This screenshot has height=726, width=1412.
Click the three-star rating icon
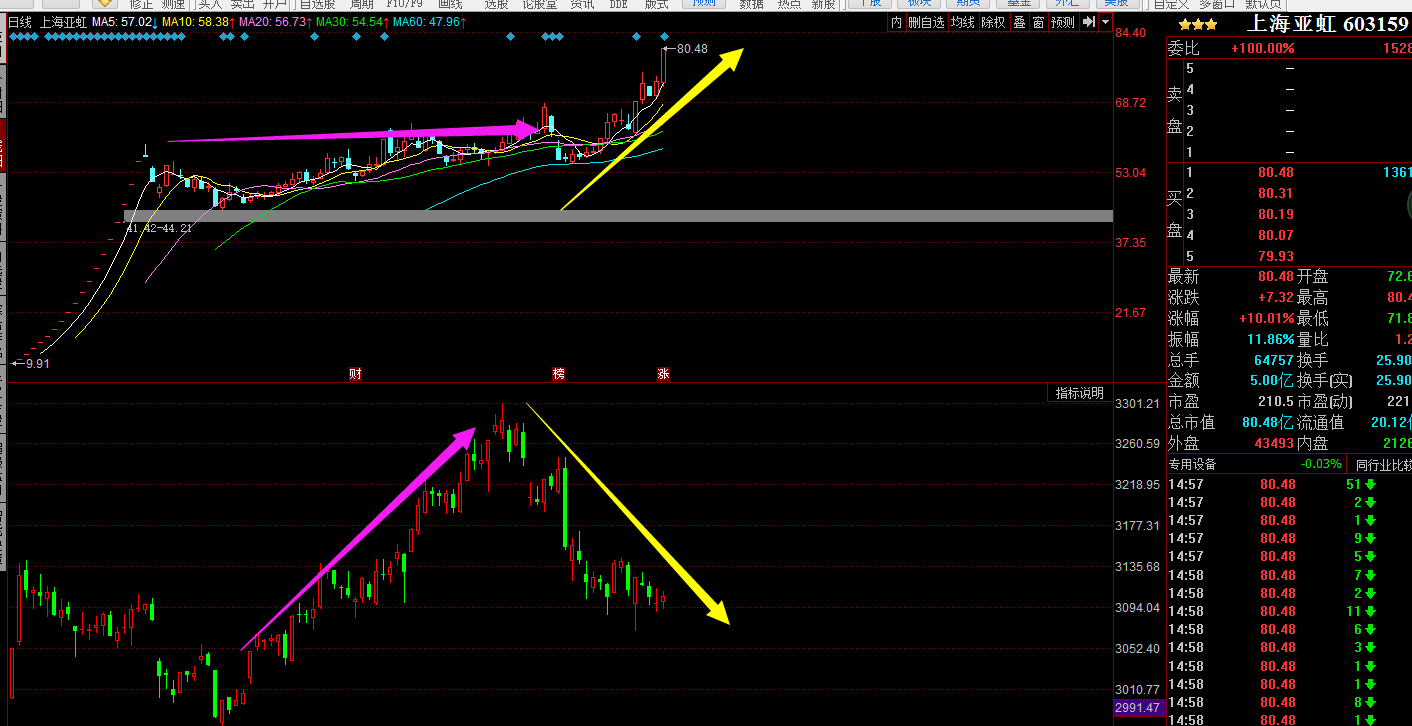pyautogui.click(x=1197, y=24)
